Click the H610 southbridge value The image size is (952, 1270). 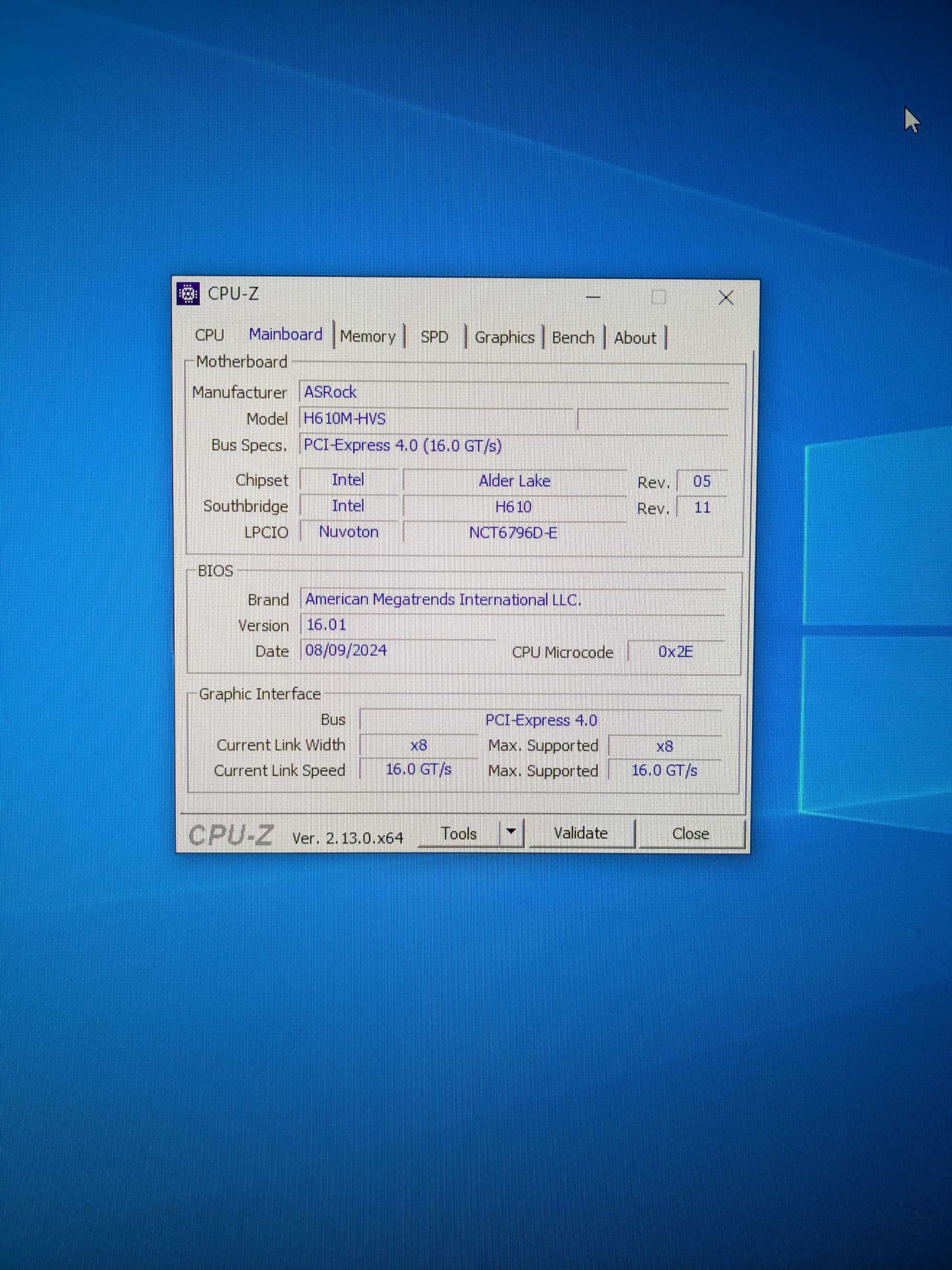coord(515,507)
